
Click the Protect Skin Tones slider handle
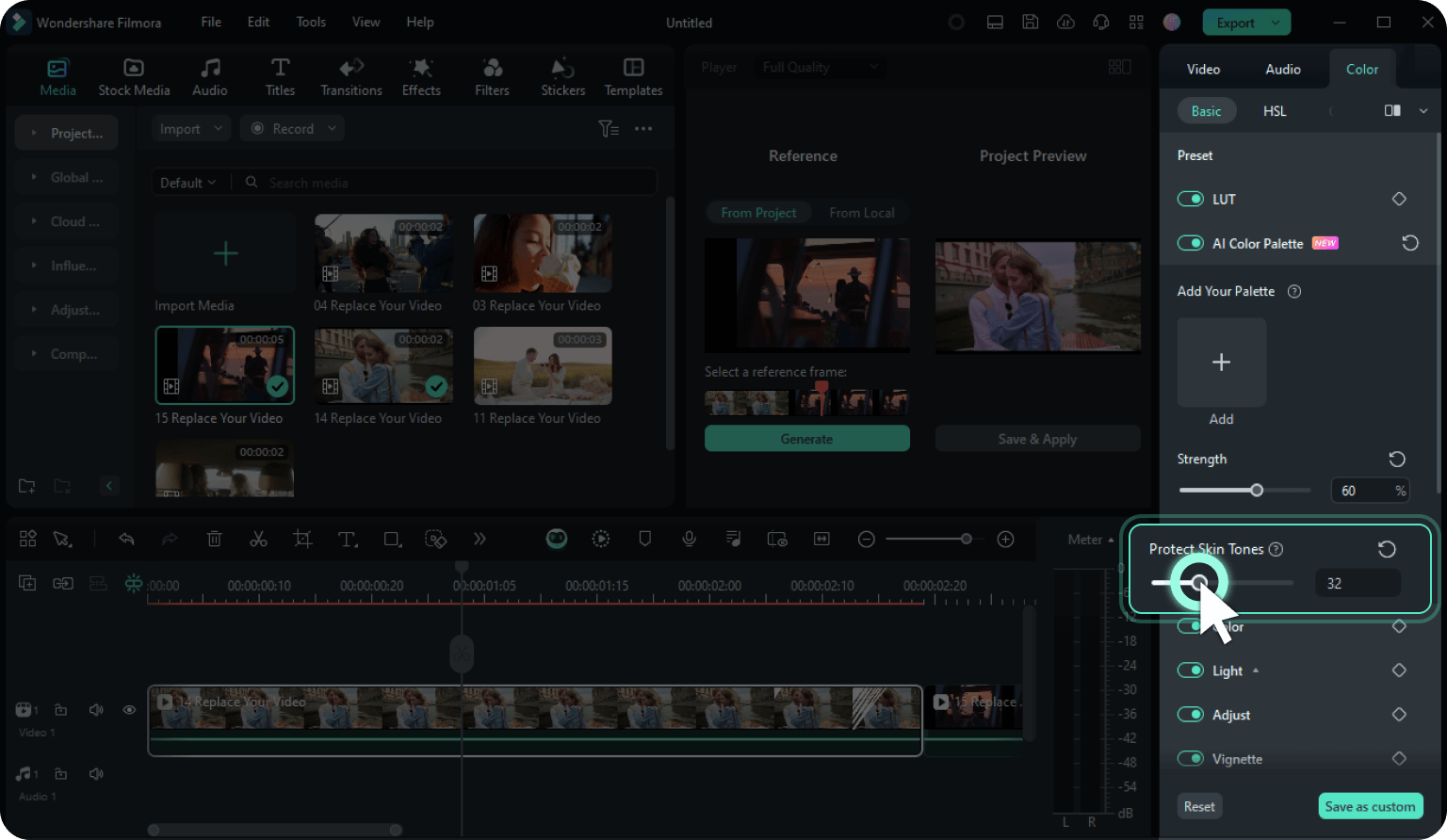[1199, 583]
